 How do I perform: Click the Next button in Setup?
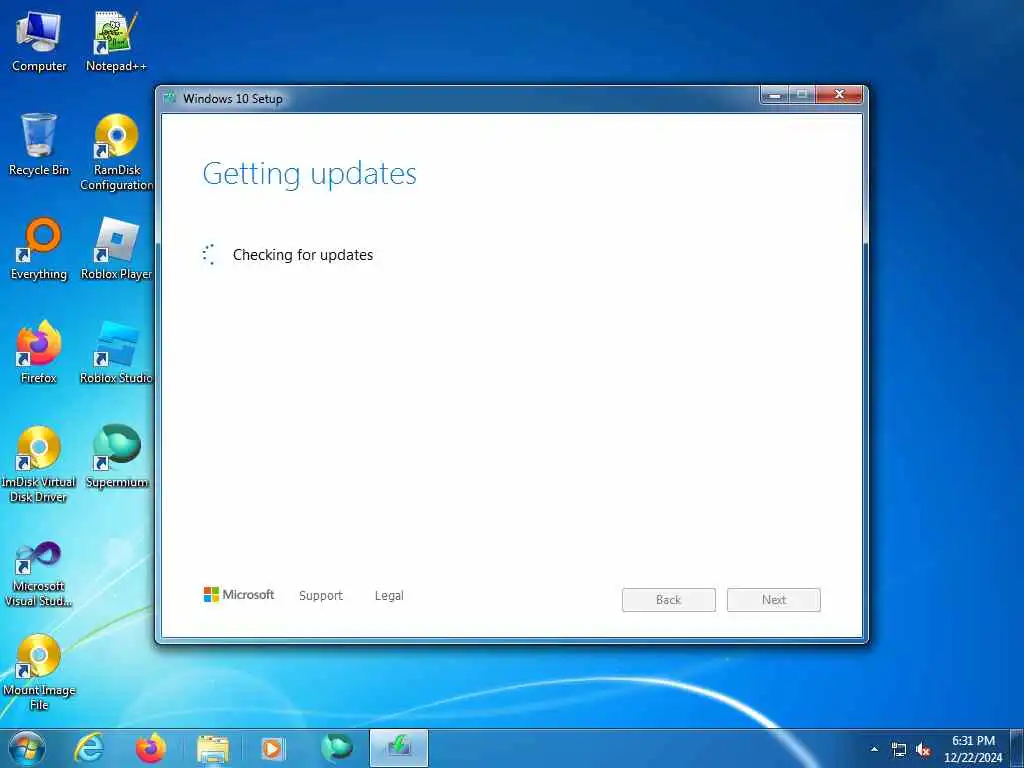pos(774,600)
